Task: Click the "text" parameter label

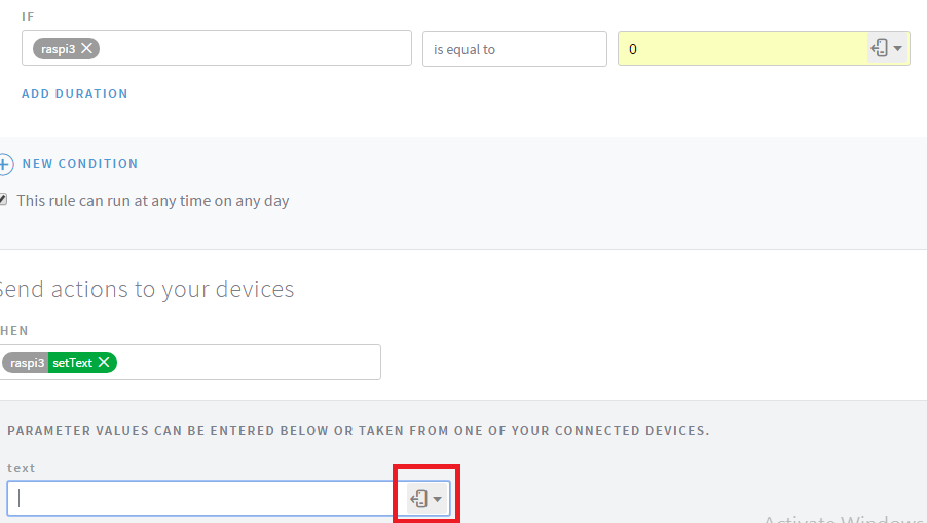Action: [21, 468]
